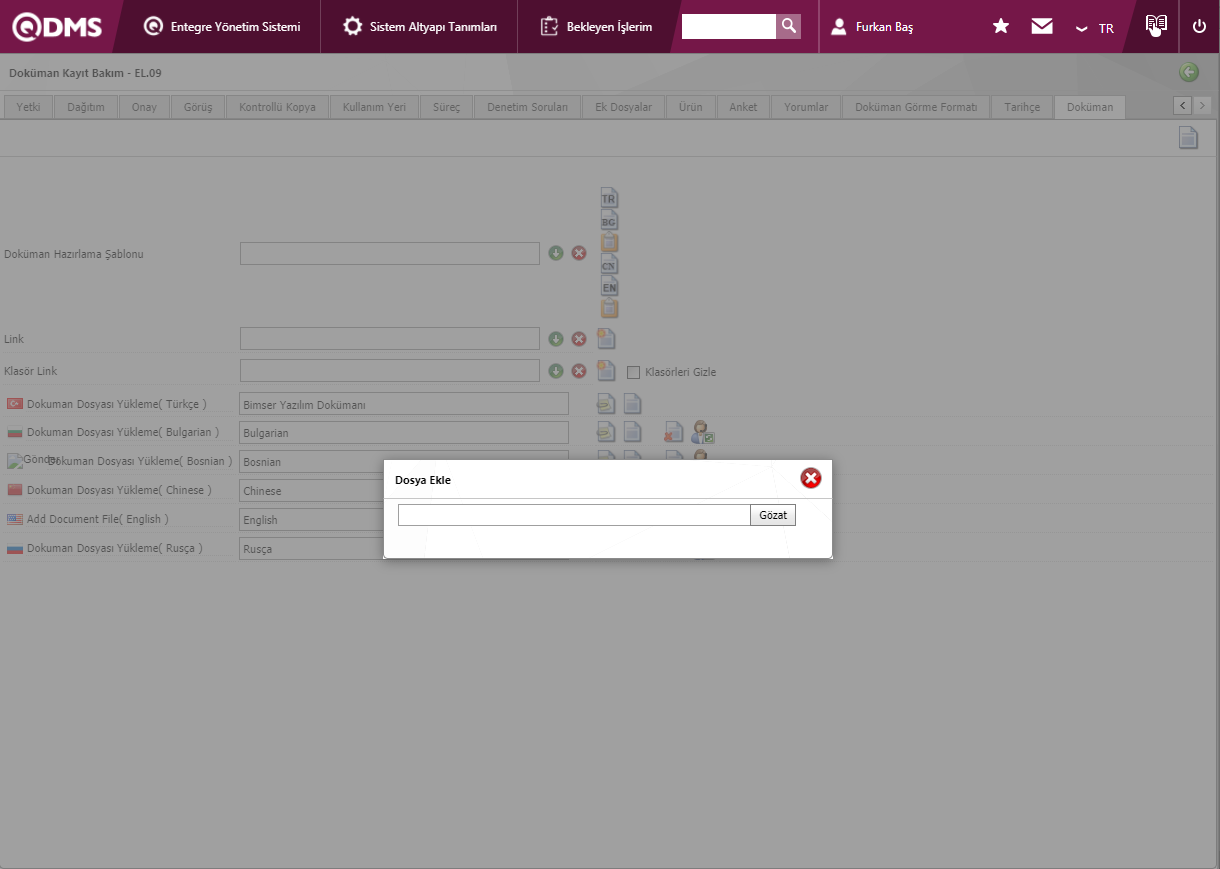This screenshot has width=1220, height=869.
Task: Click the file path input in Dosya Ekle
Action: (573, 515)
